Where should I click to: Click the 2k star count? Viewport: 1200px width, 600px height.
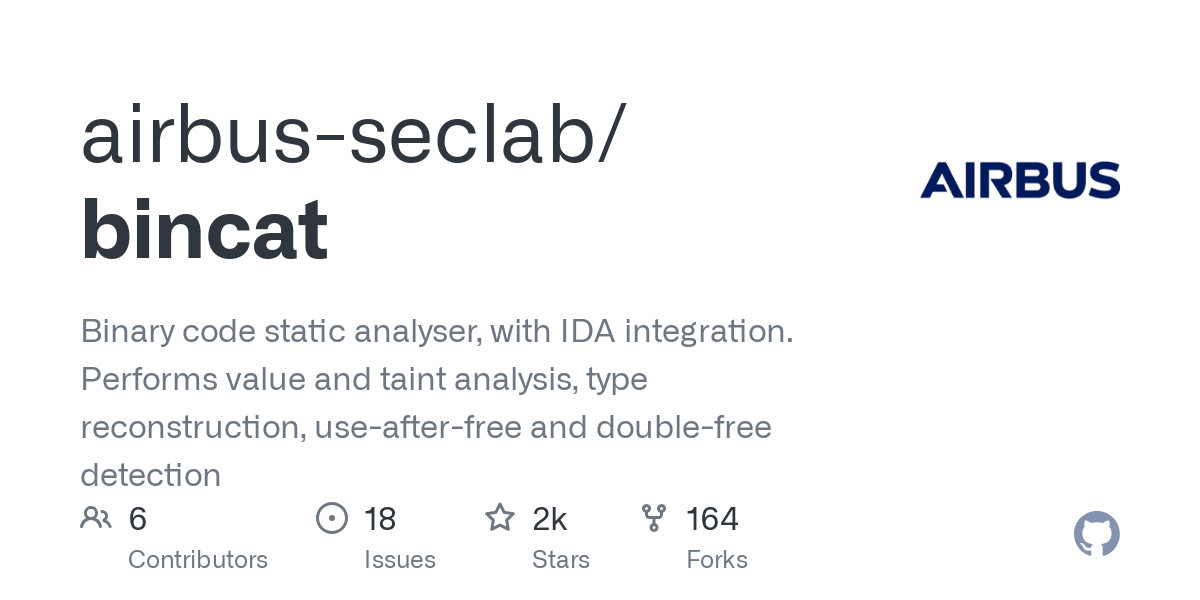pyautogui.click(x=550, y=519)
